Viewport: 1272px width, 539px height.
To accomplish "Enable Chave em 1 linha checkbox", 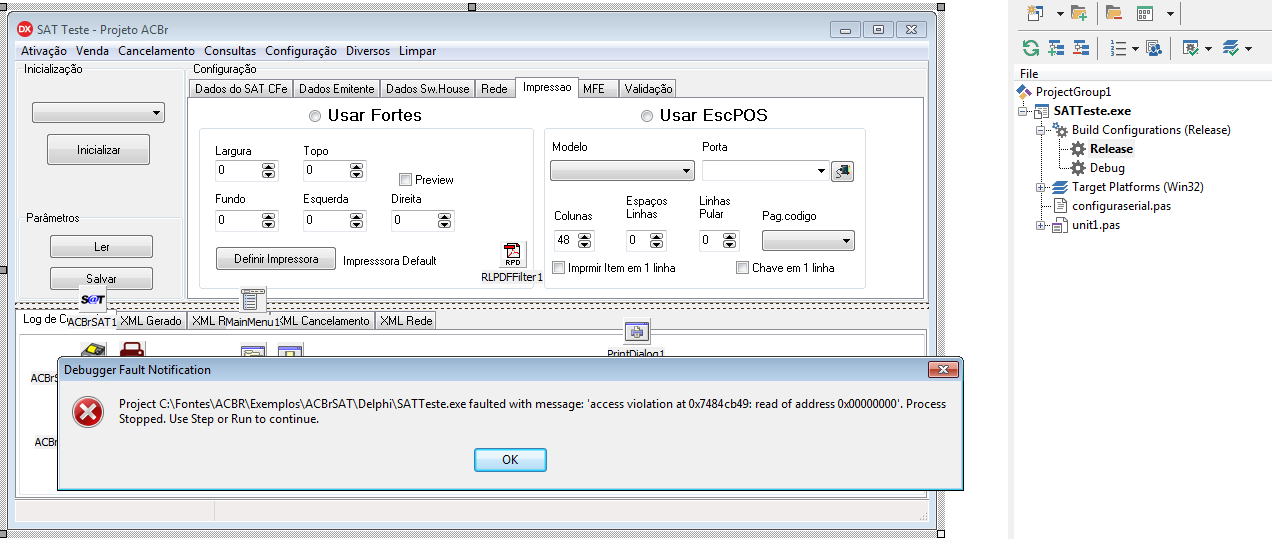I will [742, 268].
